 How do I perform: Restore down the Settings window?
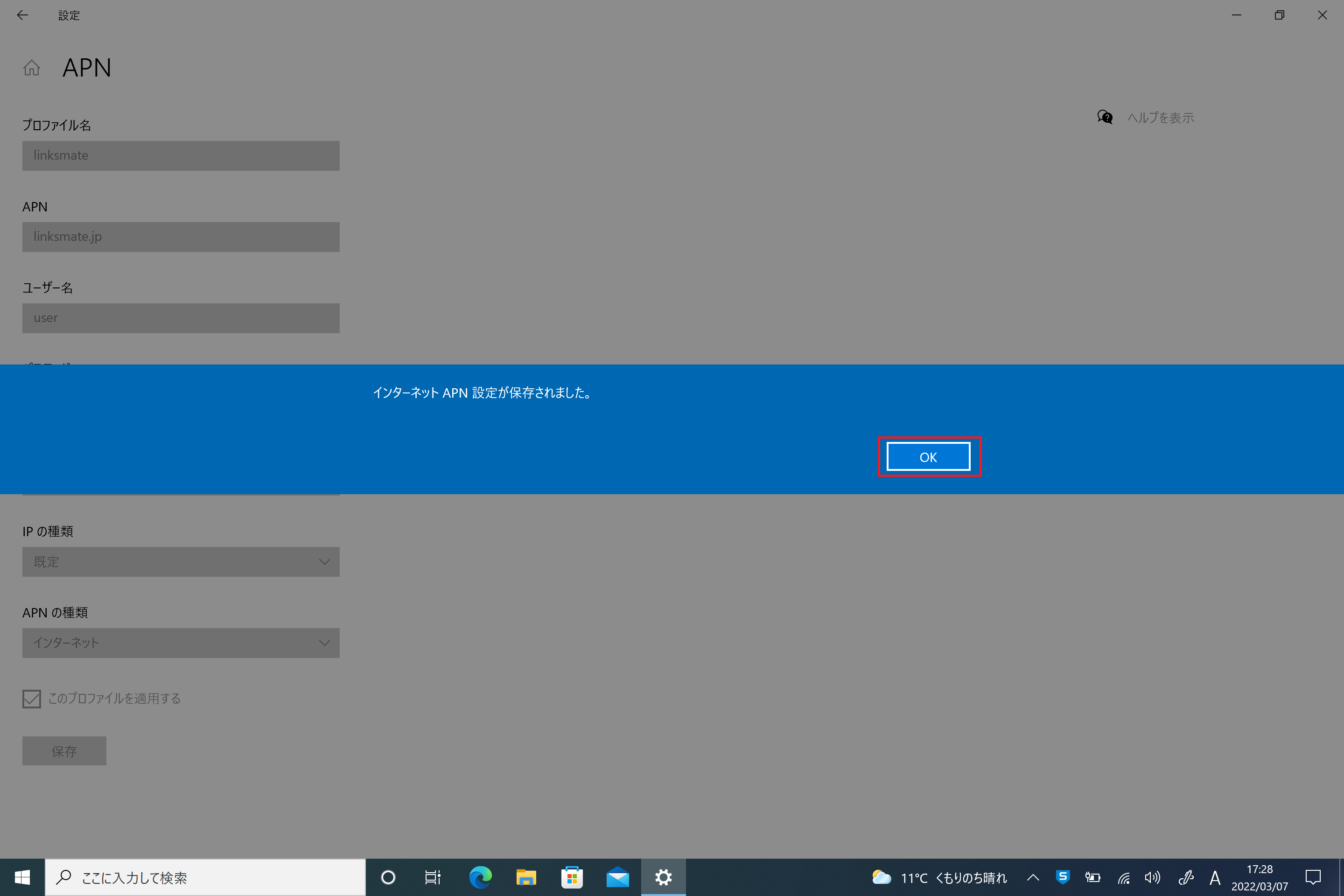1280,15
